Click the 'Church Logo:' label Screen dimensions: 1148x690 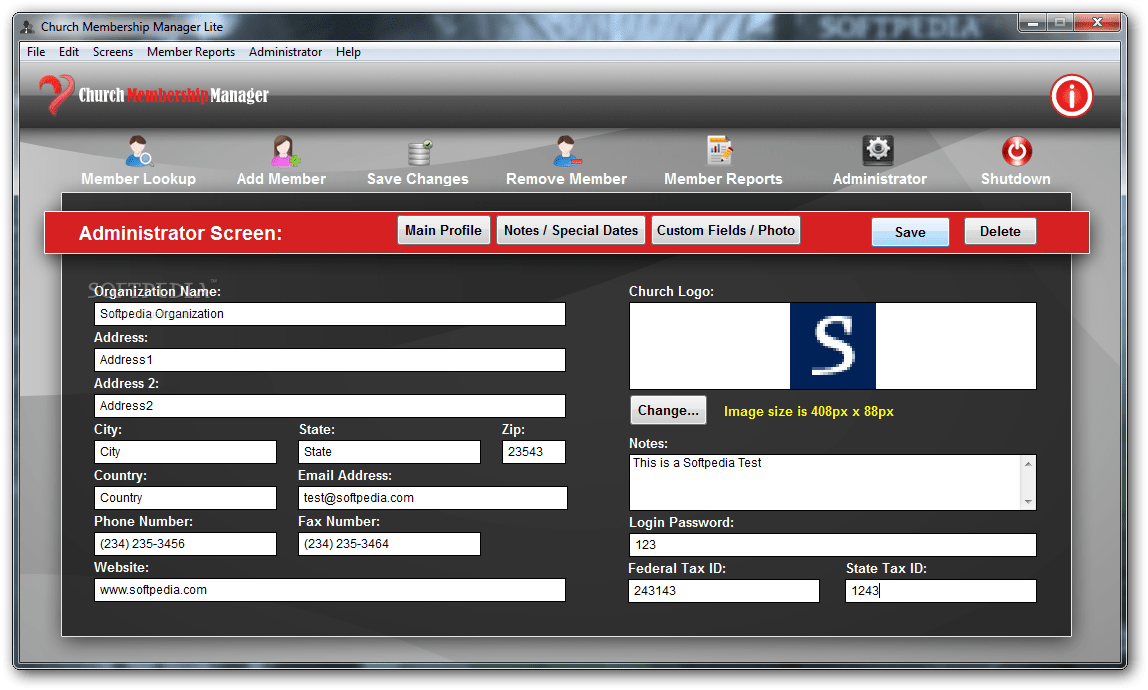(x=671, y=292)
